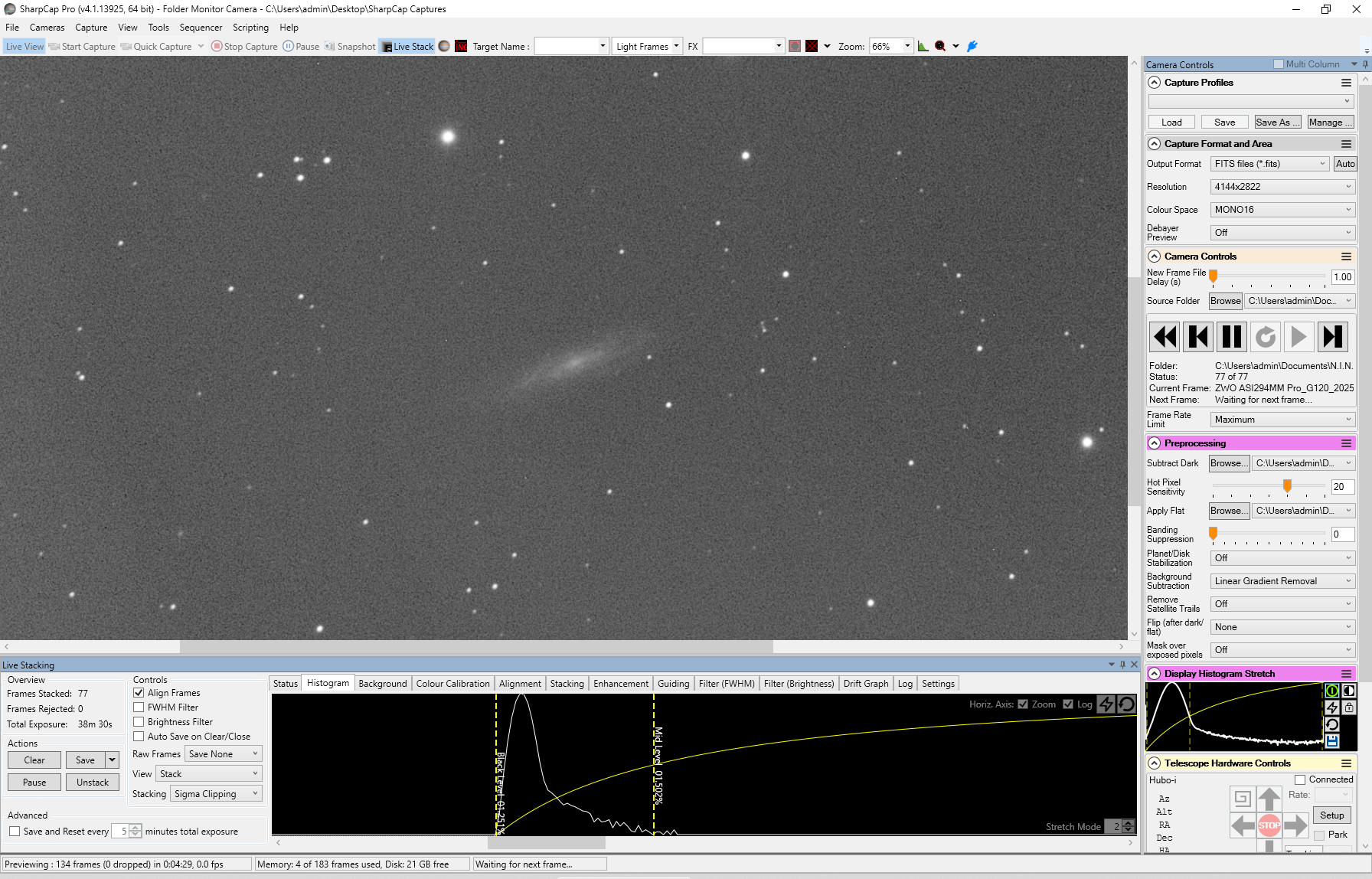Click auto-stretch lightning icon in Display Histogram Stretch
This screenshot has height=879, width=1372.
(x=1332, y=707)
